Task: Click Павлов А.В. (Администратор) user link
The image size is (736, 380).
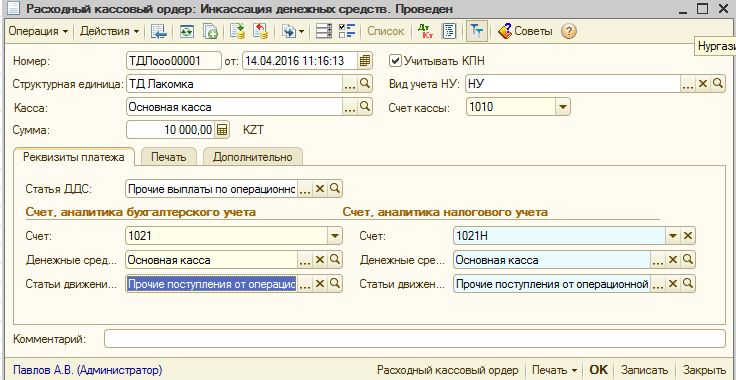Action: click(88, 370)
